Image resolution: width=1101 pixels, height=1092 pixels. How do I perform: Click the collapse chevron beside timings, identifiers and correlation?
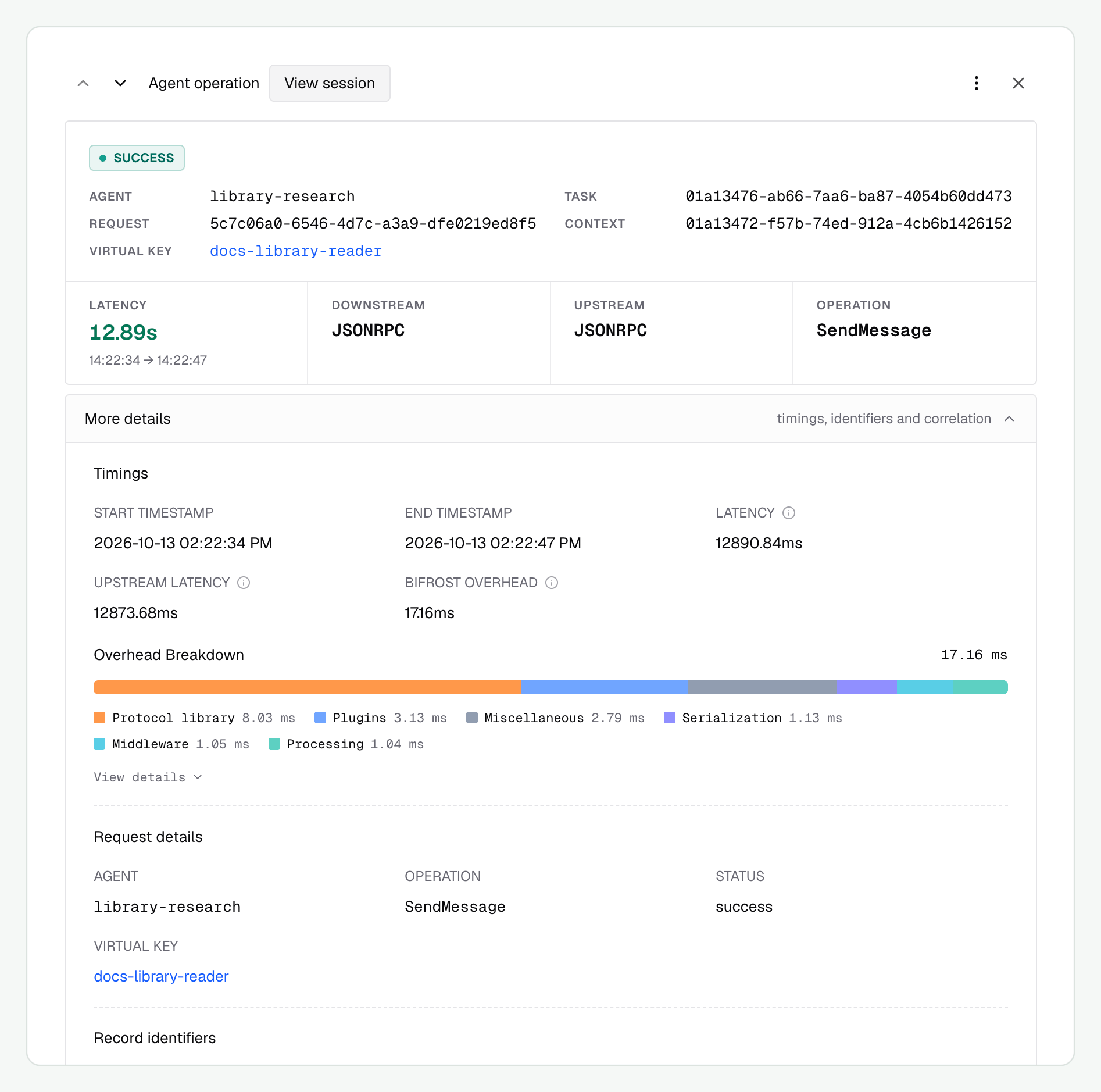(1009, 419)
